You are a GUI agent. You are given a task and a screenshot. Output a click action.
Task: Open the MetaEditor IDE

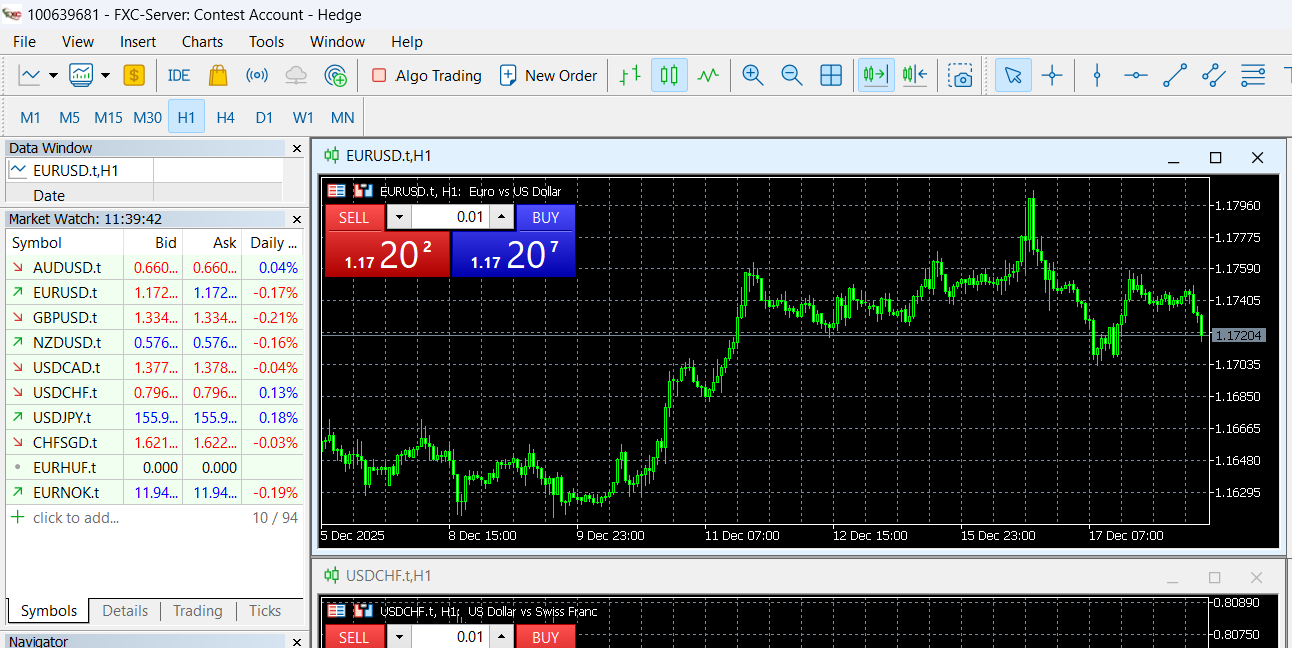[x=179, y=75]
